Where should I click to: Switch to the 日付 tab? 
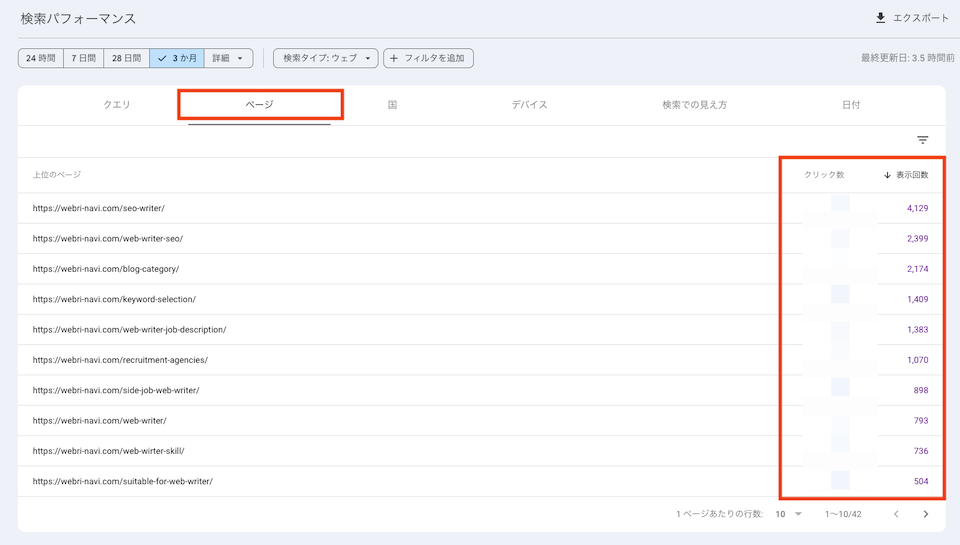pos(851,105)
